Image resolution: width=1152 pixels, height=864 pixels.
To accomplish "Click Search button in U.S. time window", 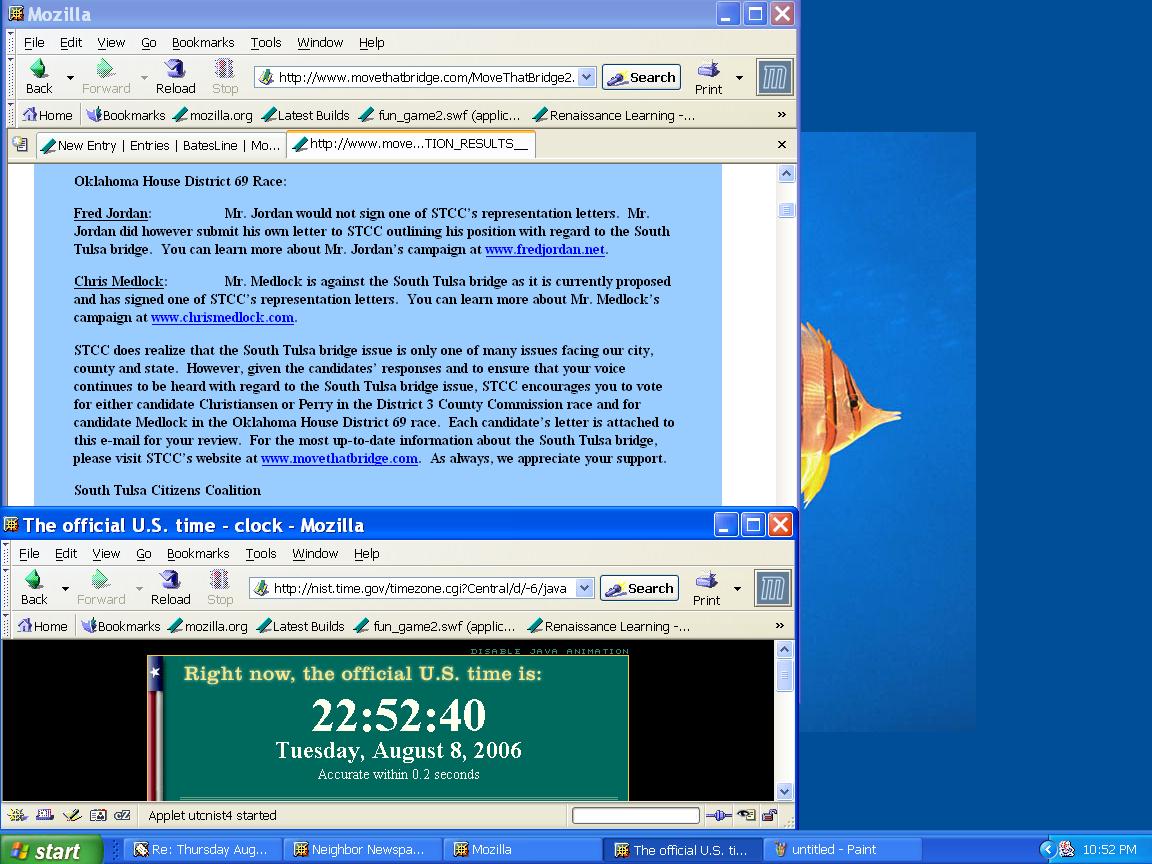I will 639,588.
